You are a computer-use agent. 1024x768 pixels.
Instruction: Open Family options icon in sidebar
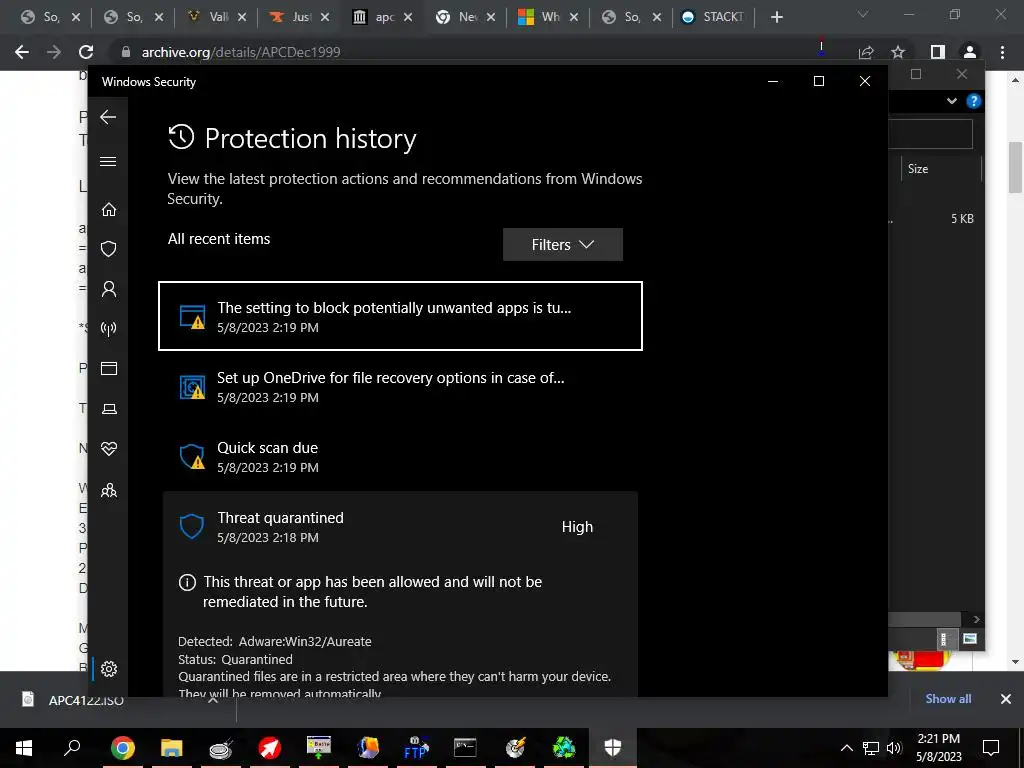pos(108,490)
